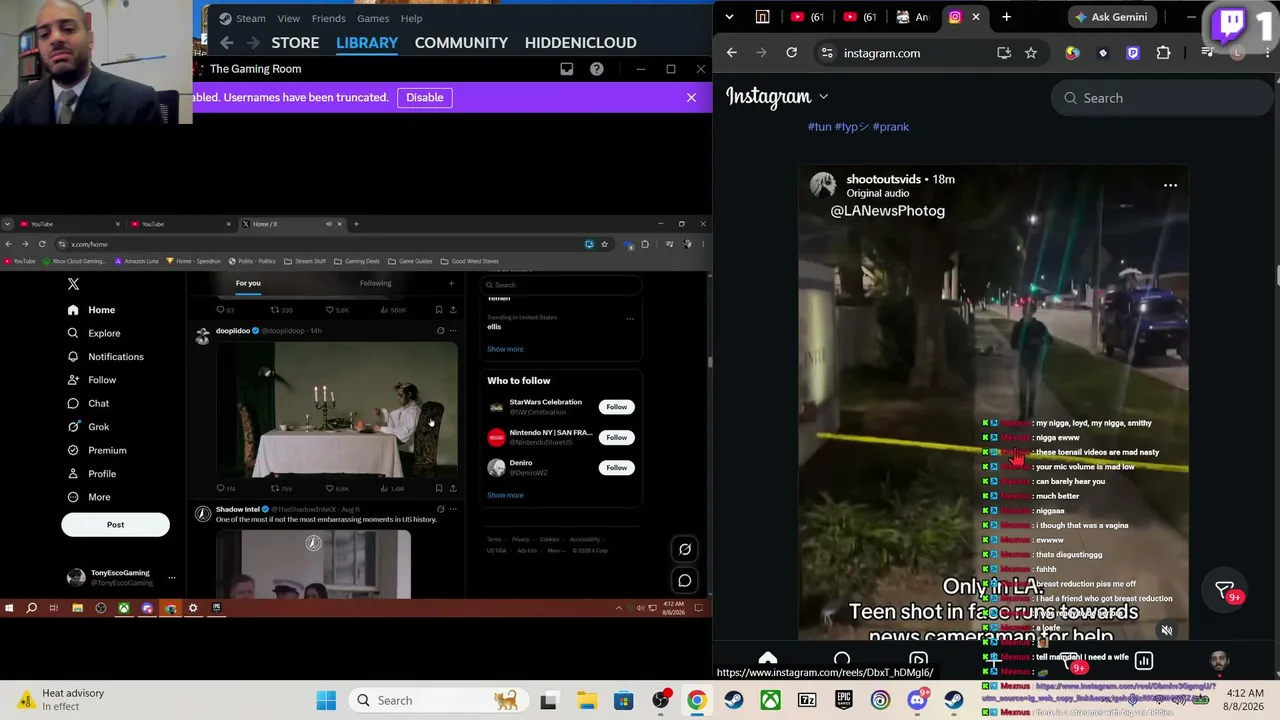Bookmark the doopiidoo post
1280x720 pixels.
coord(438,489)
